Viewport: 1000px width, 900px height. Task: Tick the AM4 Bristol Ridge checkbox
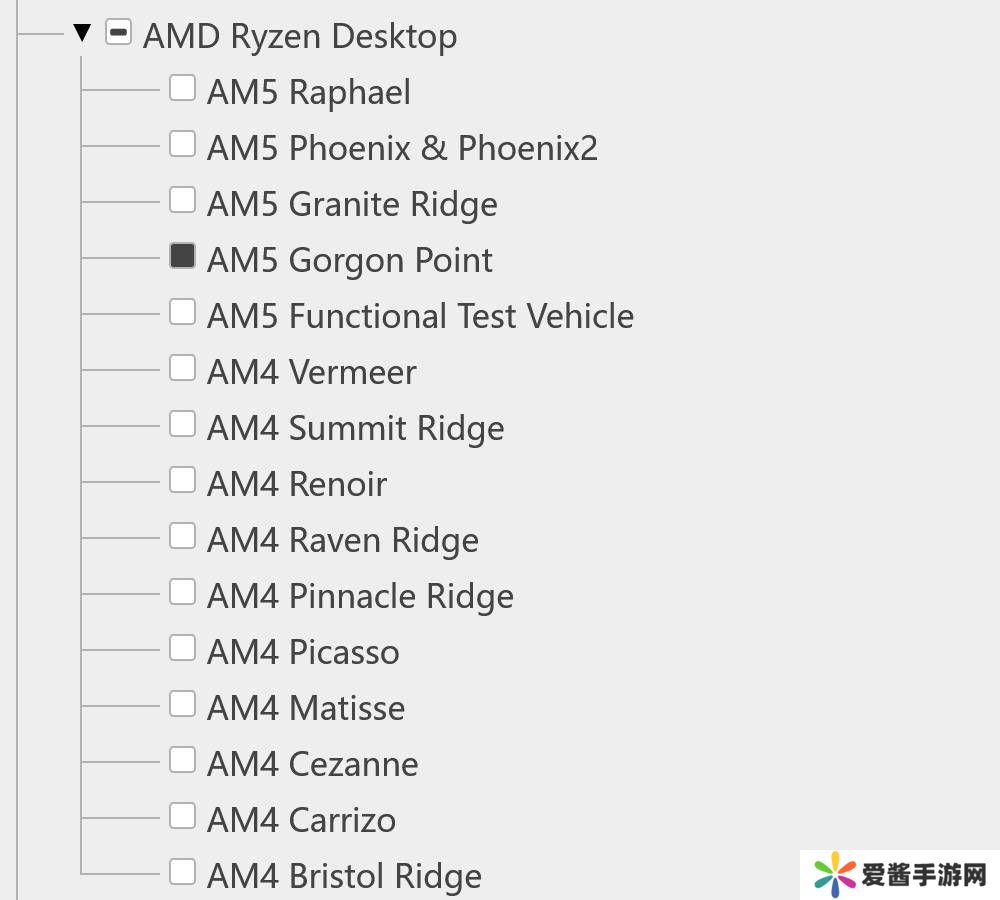pos(182,873)
